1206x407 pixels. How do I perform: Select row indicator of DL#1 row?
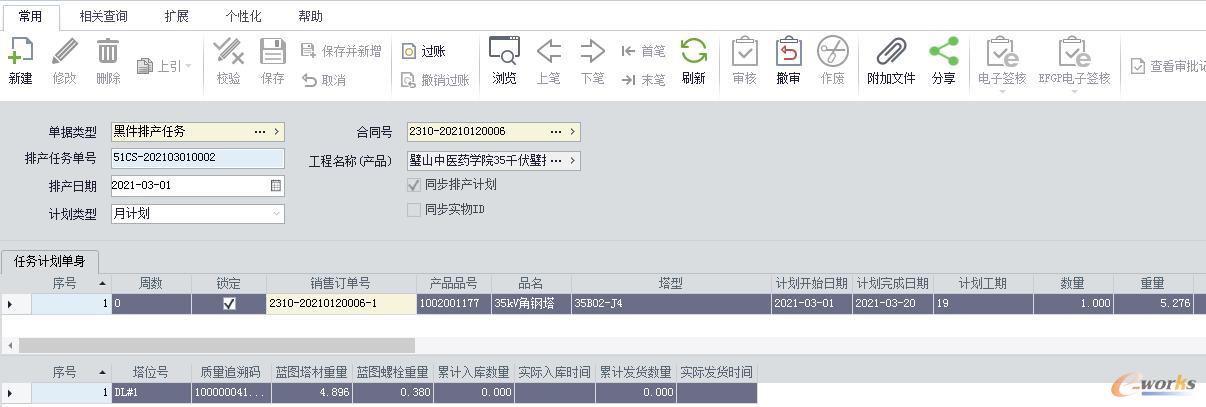point(15,393)
